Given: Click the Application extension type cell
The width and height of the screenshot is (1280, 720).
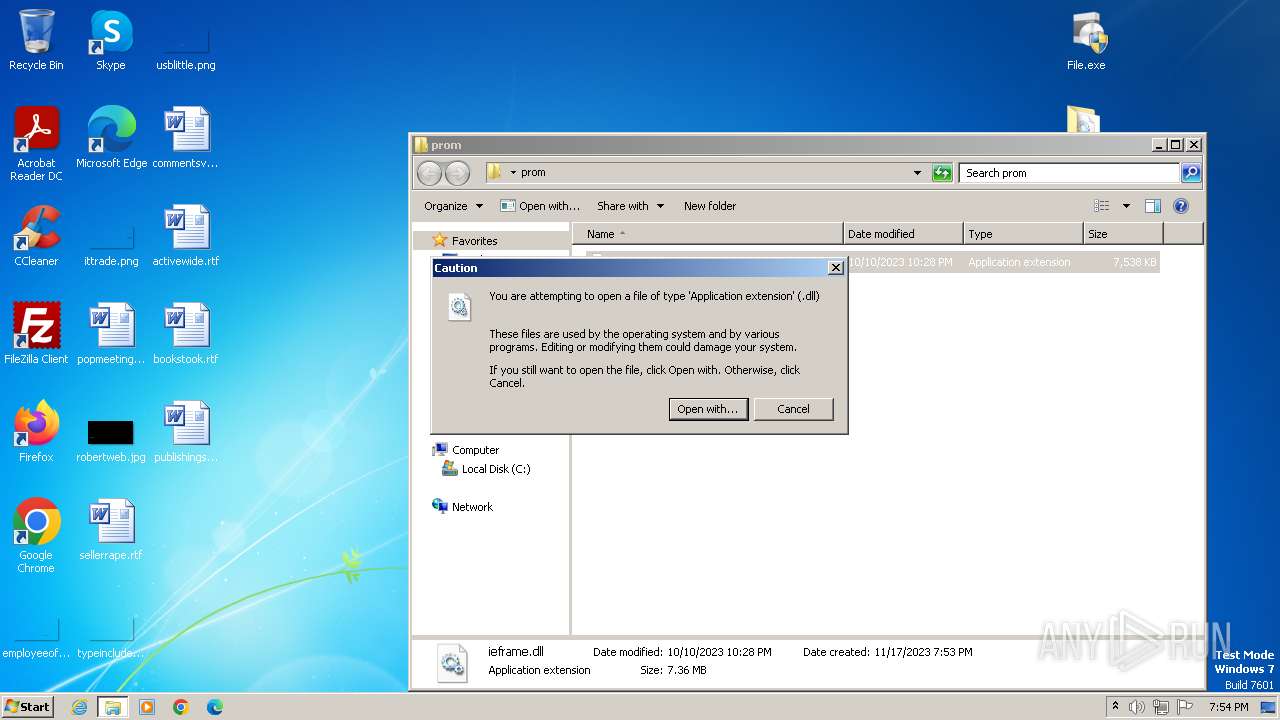Looking at the screenshot, I should [1019, 262].
